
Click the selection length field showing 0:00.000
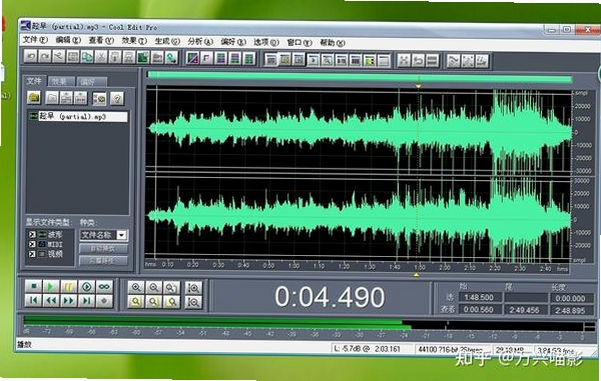(571, 298)
